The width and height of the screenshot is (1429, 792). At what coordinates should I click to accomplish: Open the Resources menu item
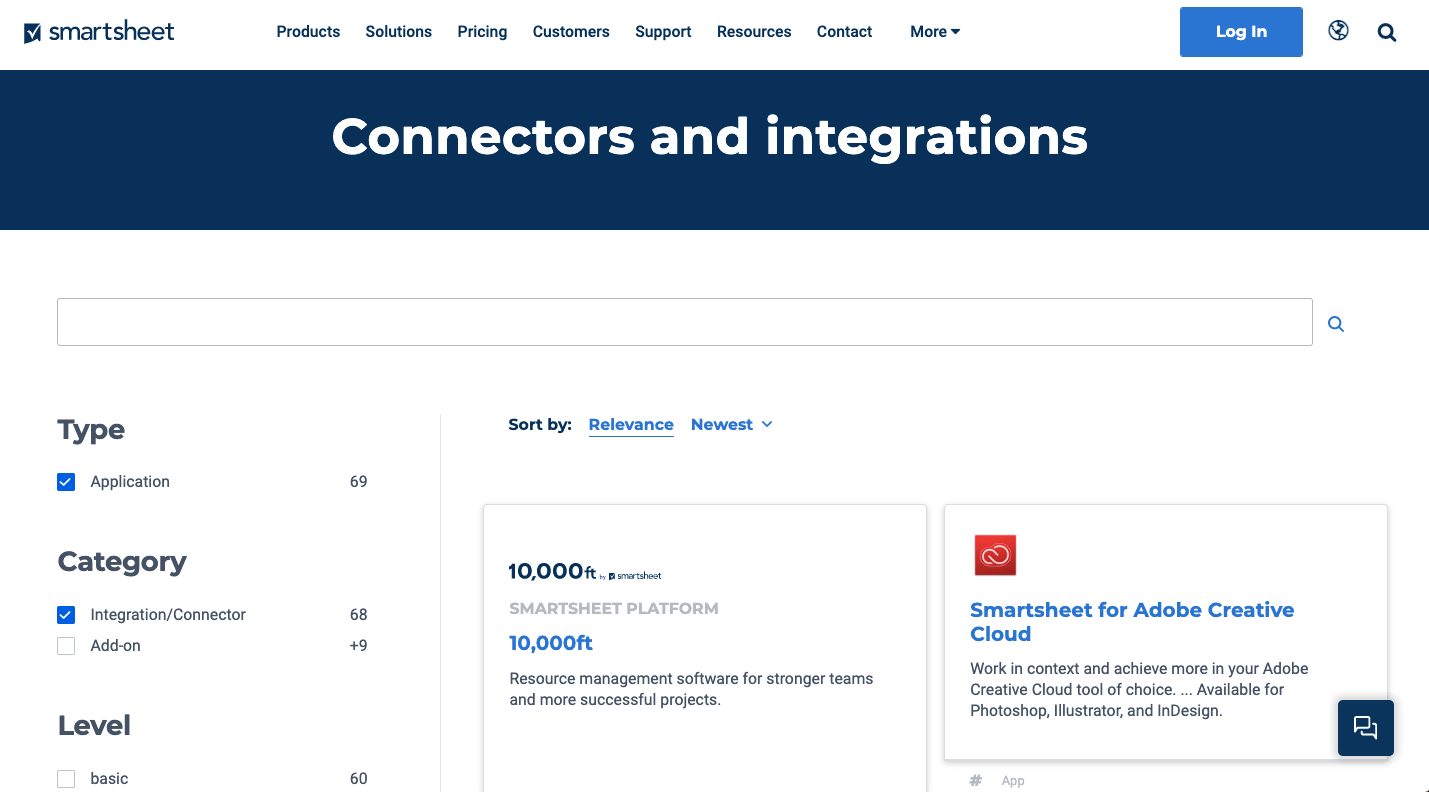tap(754, 32)
